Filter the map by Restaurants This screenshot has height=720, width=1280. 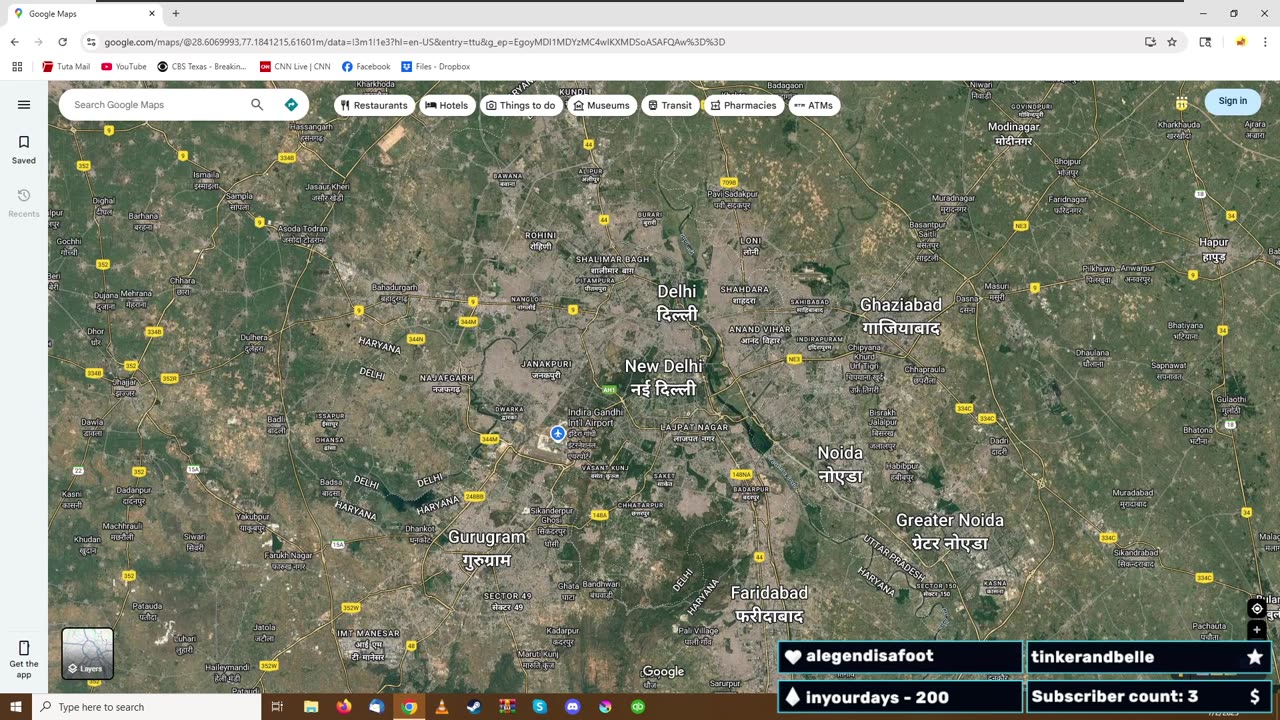pos(374,105)
